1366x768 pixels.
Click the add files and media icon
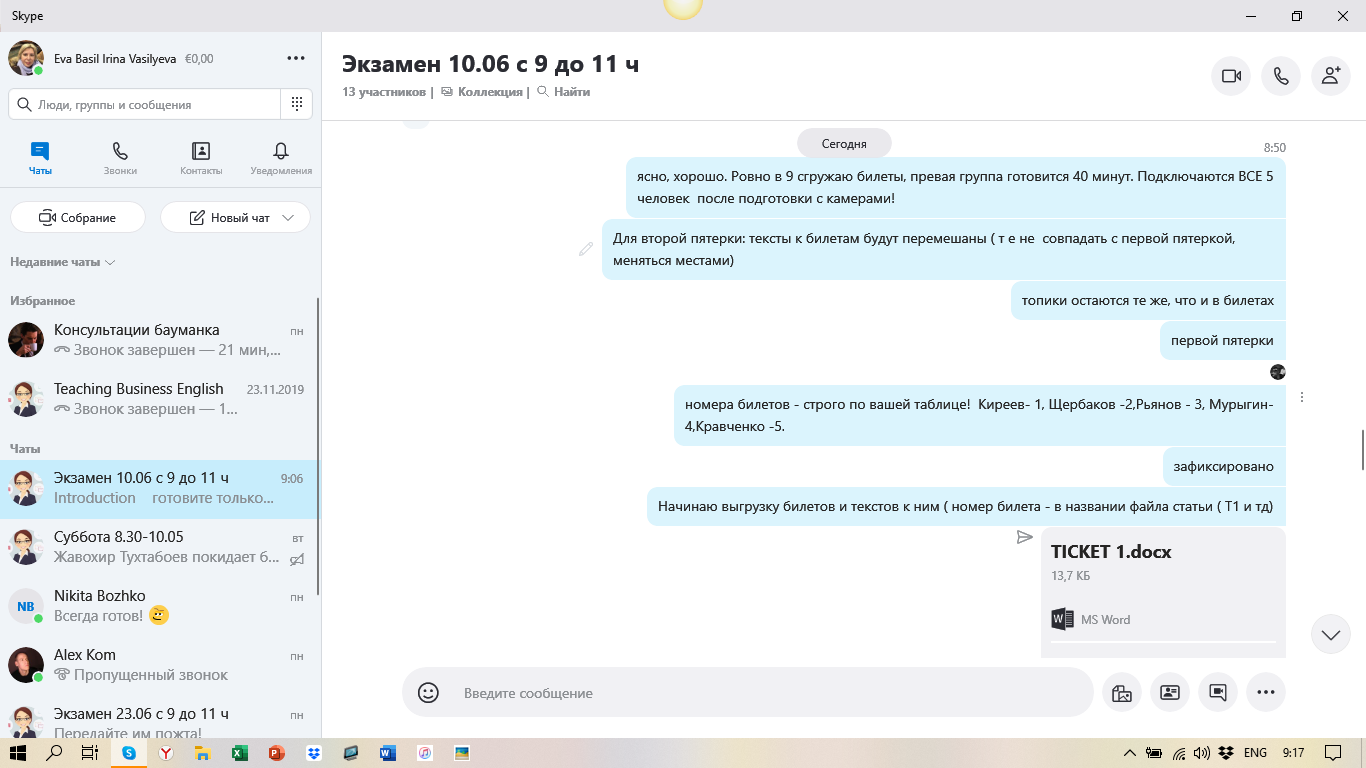pyautogui.click(x=1121, y=692)
